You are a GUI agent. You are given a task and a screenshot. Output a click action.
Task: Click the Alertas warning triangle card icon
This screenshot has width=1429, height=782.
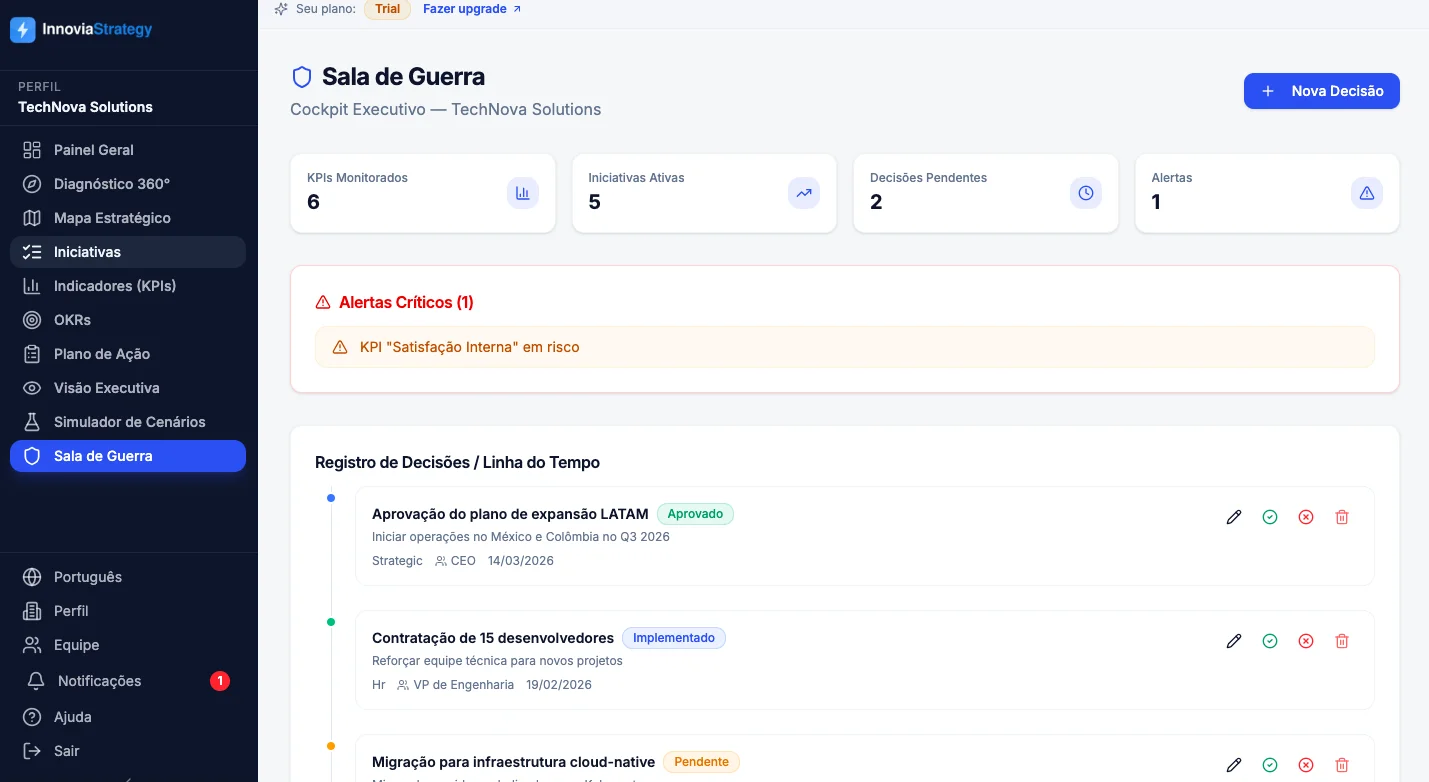(1367, 193)
